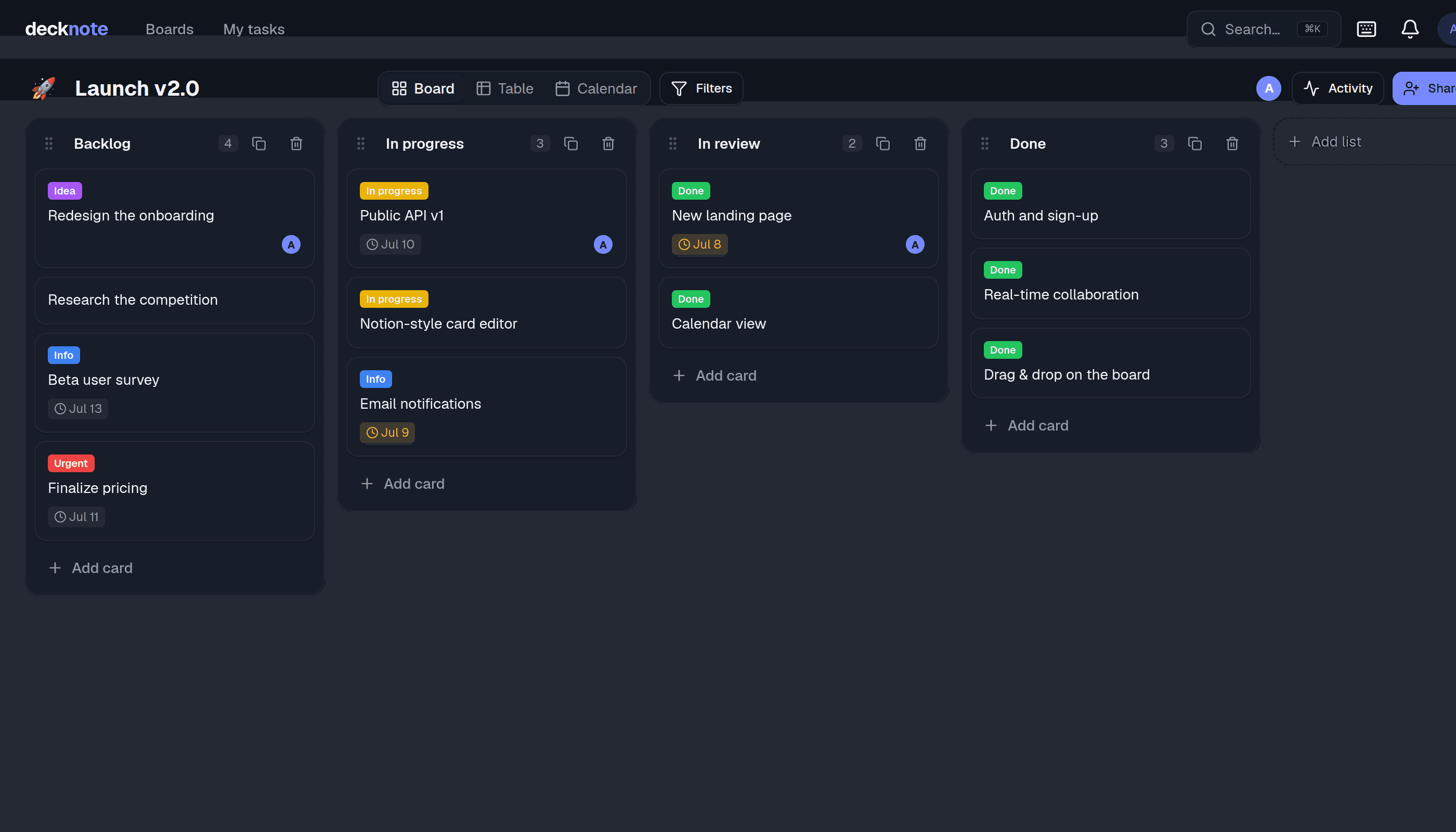Click the Jul 9 due date badge
This screenshot has width=1456, height=832.
coord(387,433)
